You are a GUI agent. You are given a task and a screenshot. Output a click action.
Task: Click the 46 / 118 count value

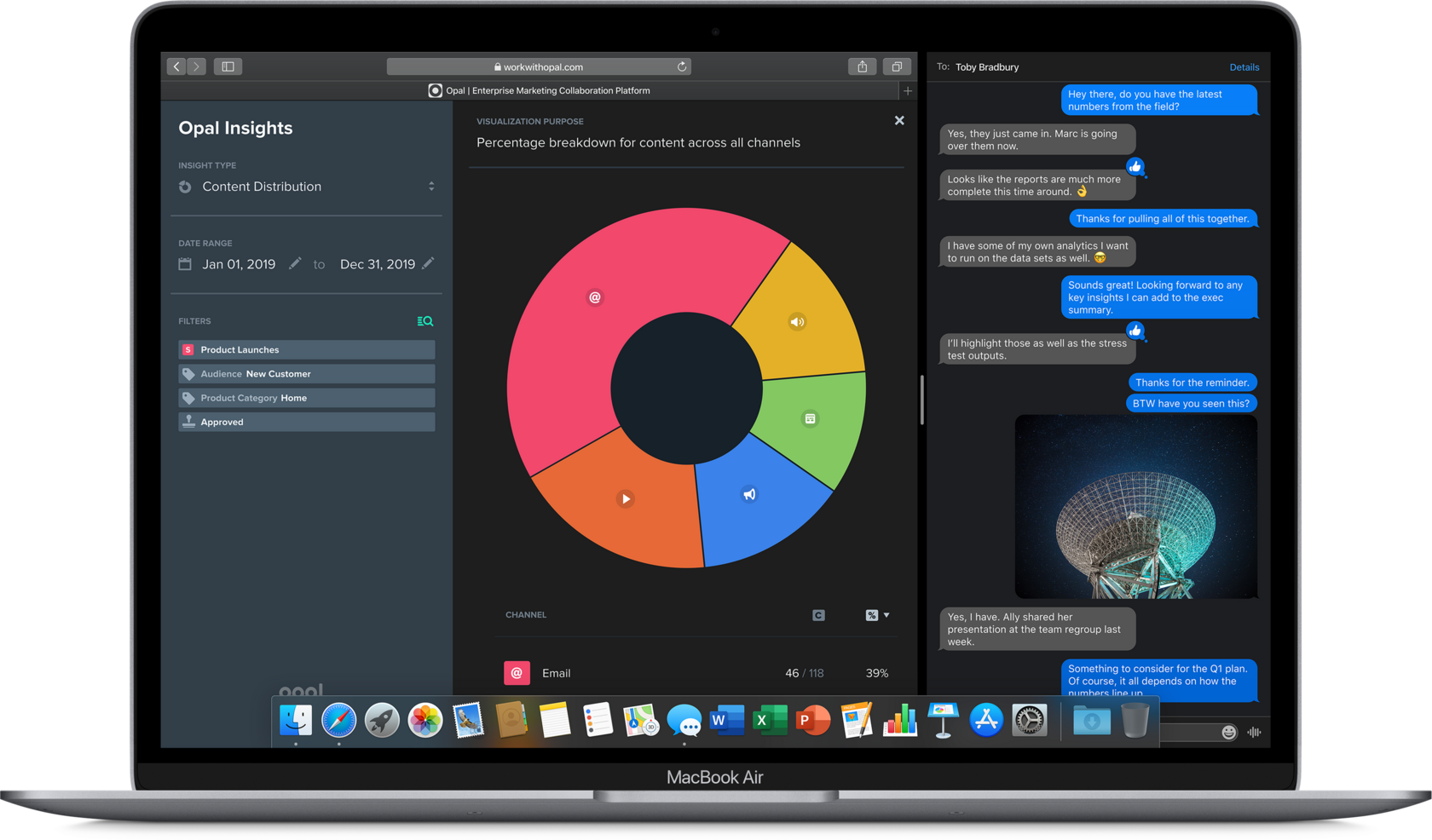click(805, 673)
